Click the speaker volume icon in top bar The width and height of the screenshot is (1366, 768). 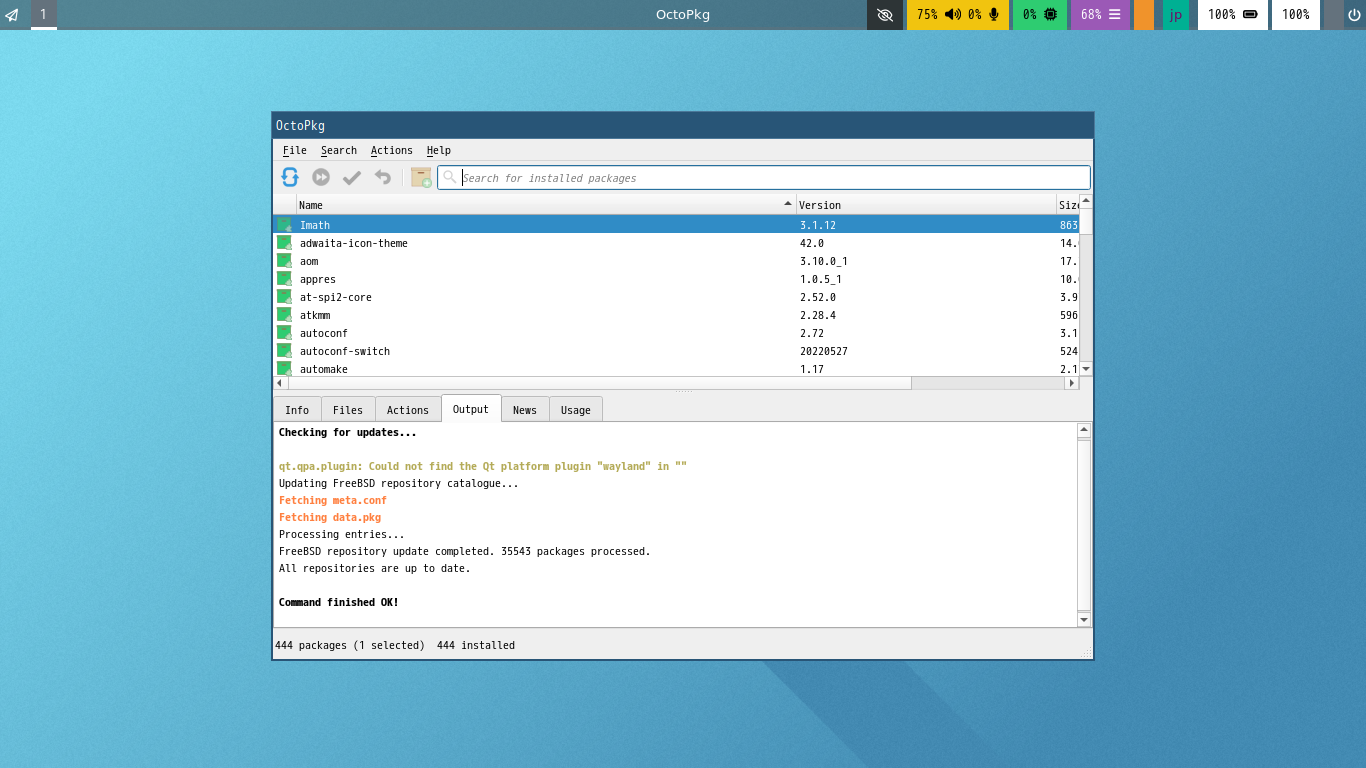pyautogui.click(x=953, y=15)
